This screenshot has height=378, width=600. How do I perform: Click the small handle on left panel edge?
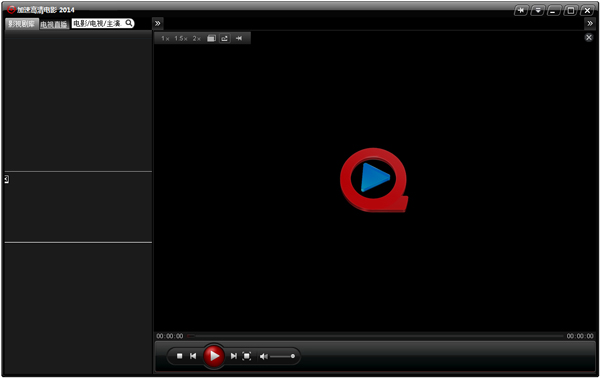pos(7,179)
